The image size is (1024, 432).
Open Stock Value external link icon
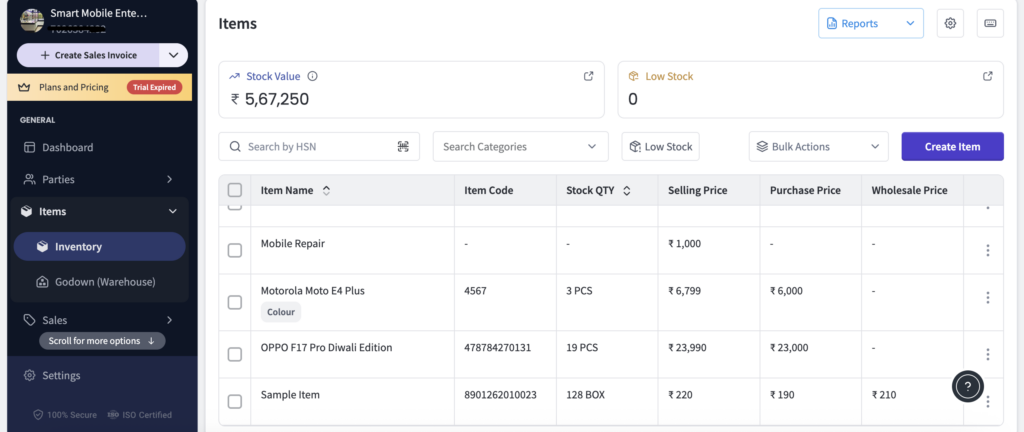tap(589, 76)
